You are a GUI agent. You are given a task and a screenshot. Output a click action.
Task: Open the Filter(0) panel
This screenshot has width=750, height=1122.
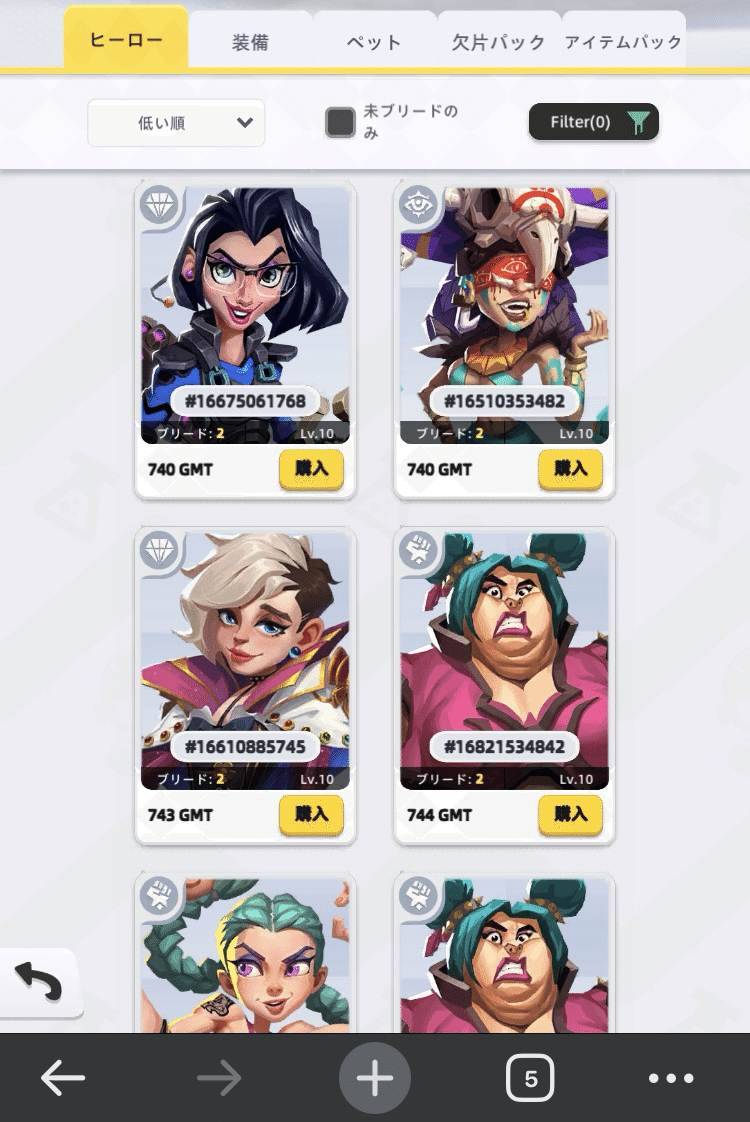pos(593,122)
